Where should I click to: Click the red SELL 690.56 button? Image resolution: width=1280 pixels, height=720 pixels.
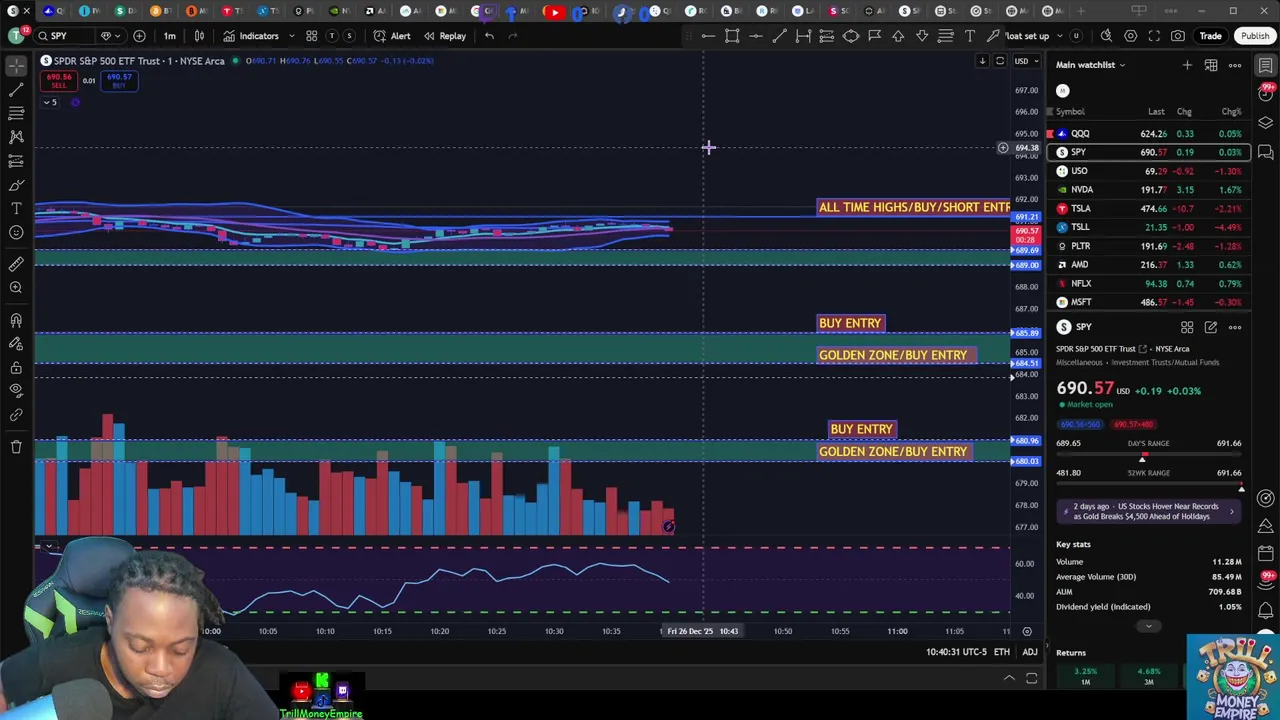(x=59, y=81)
